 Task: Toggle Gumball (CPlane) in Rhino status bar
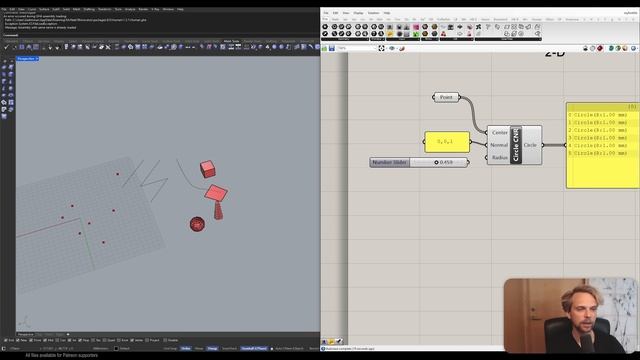coord(254,349)
